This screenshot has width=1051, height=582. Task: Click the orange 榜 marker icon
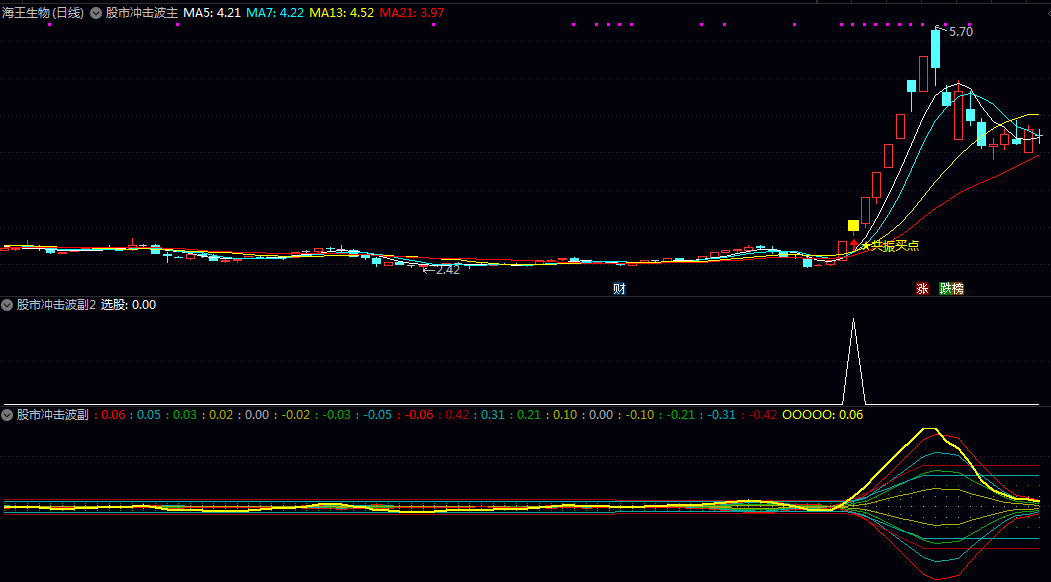(958, 289)
